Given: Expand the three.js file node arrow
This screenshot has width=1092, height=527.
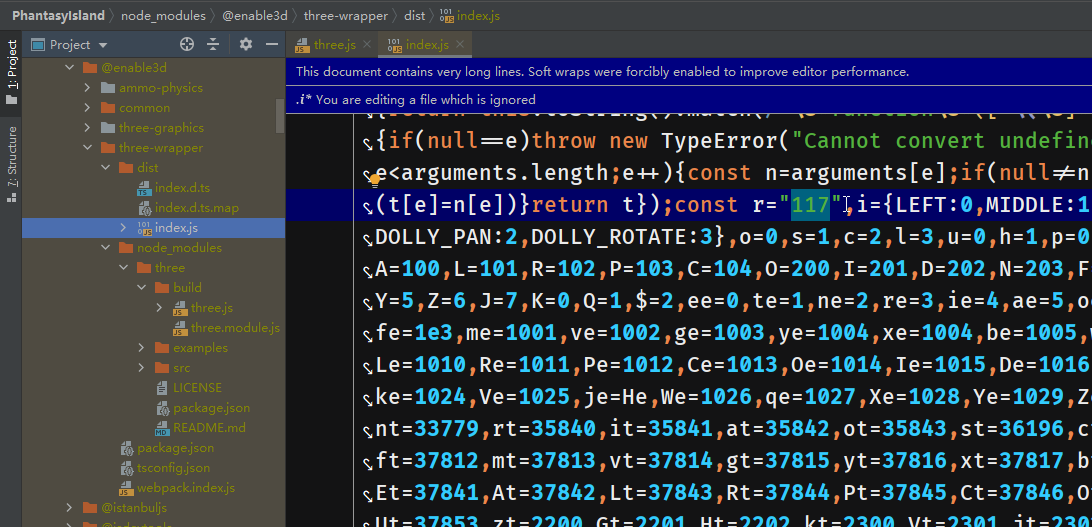Looking at the screenshot, I should point(159,308).
